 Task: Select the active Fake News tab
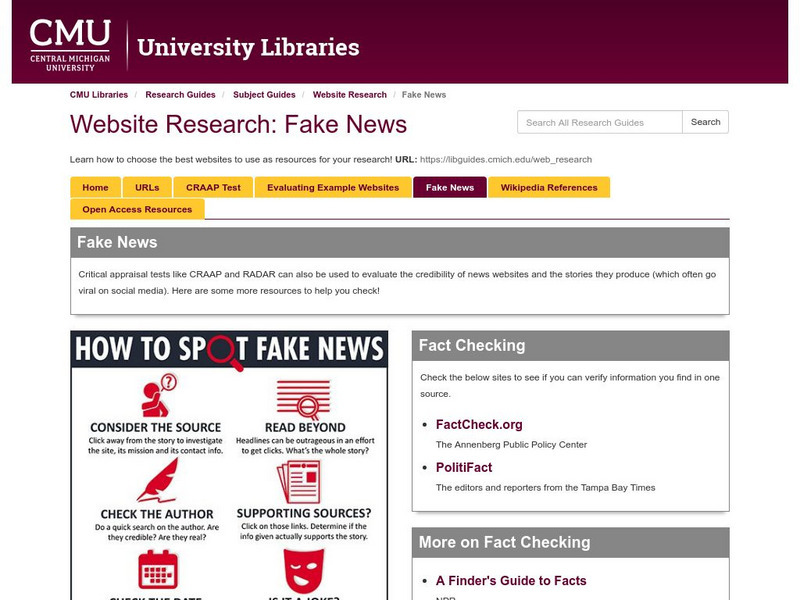[449, 187]
